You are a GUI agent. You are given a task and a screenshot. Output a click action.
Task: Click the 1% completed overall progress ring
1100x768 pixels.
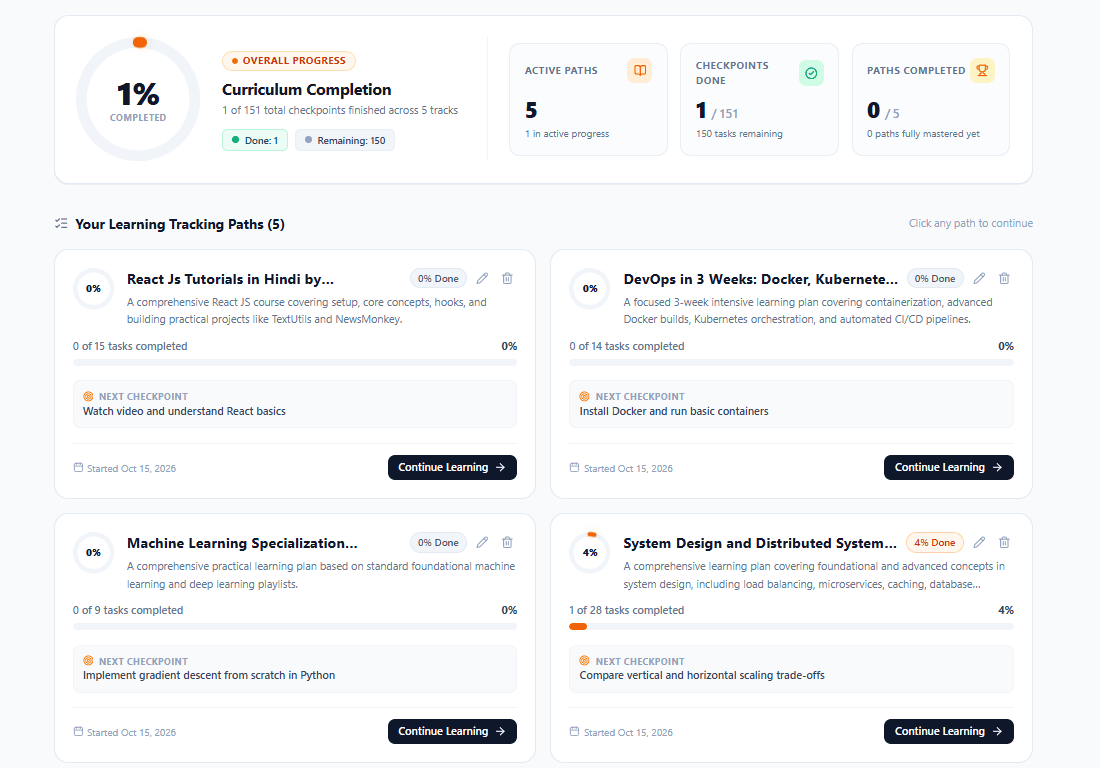tap(138, 99)
